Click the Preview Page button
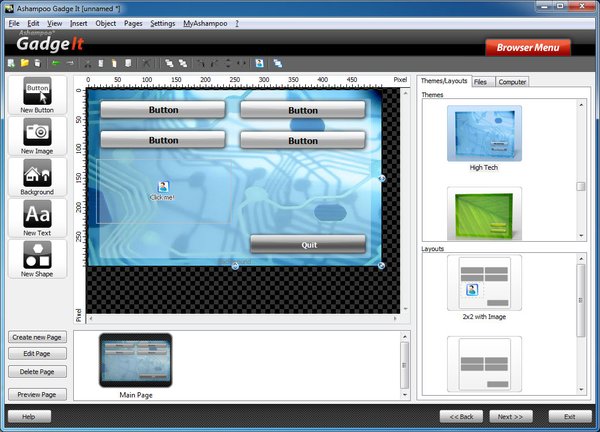 point(38,394)
